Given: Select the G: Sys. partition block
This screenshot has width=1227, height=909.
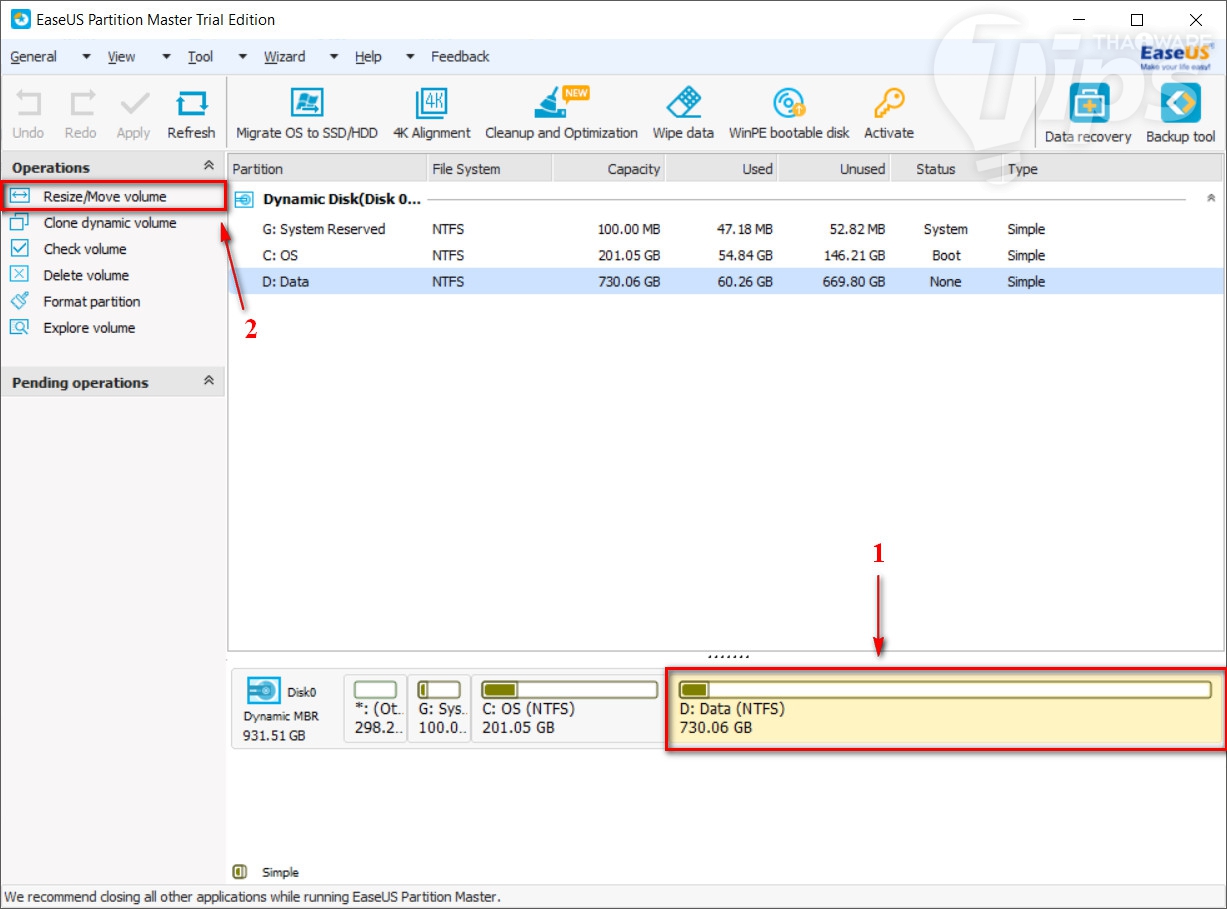Looking at the screenshot, I should coord(439,708).
